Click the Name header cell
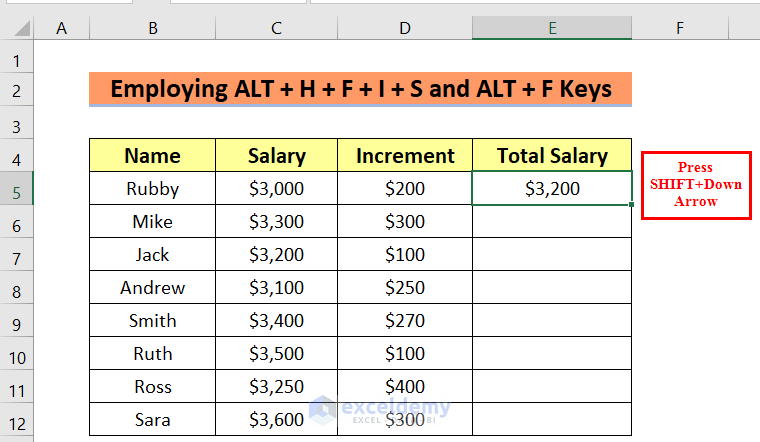Image resolution: width=760 pixels, height=442 pixels. [x=153, y=155]
